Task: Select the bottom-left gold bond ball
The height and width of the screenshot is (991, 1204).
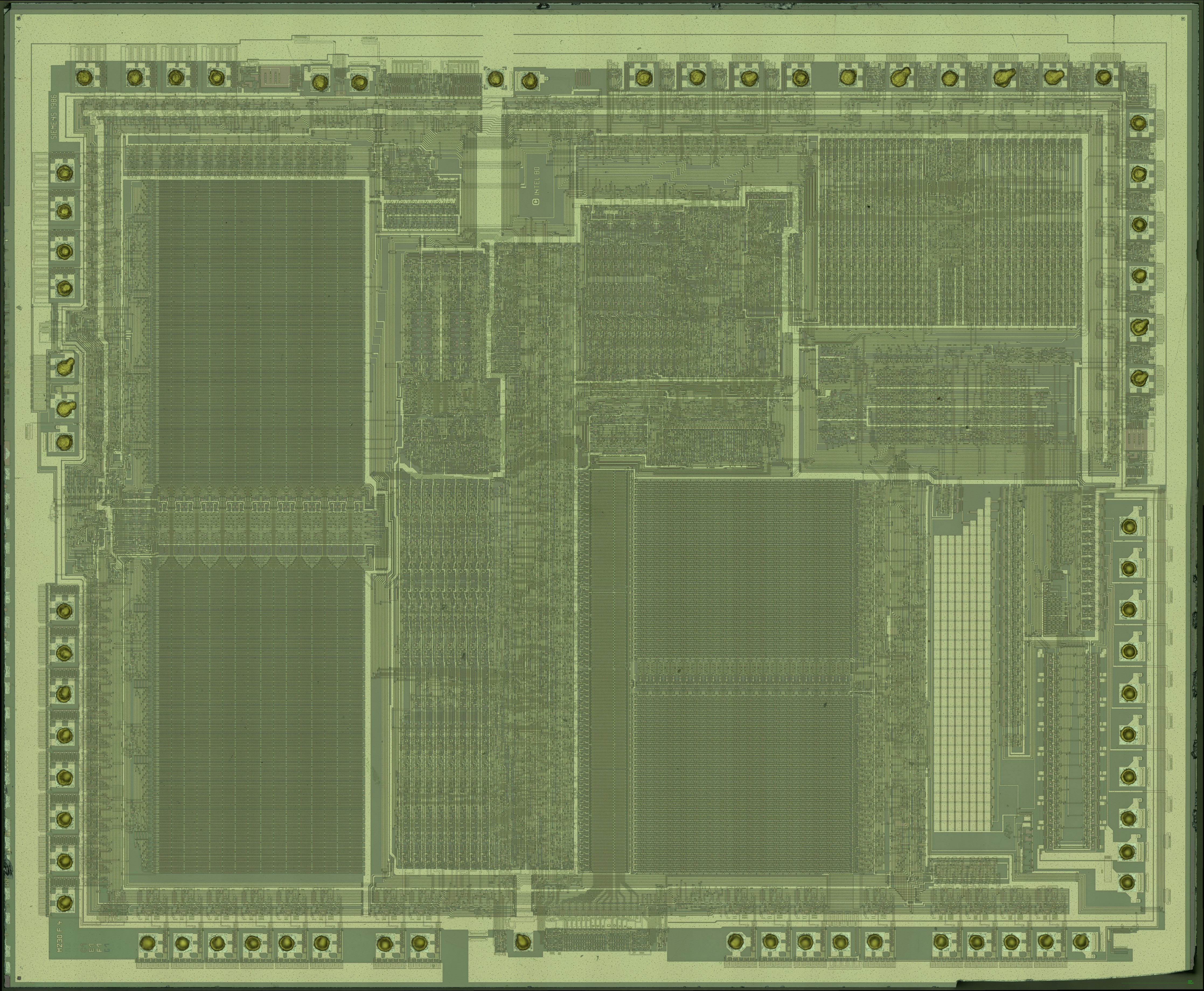Action: 65,903
